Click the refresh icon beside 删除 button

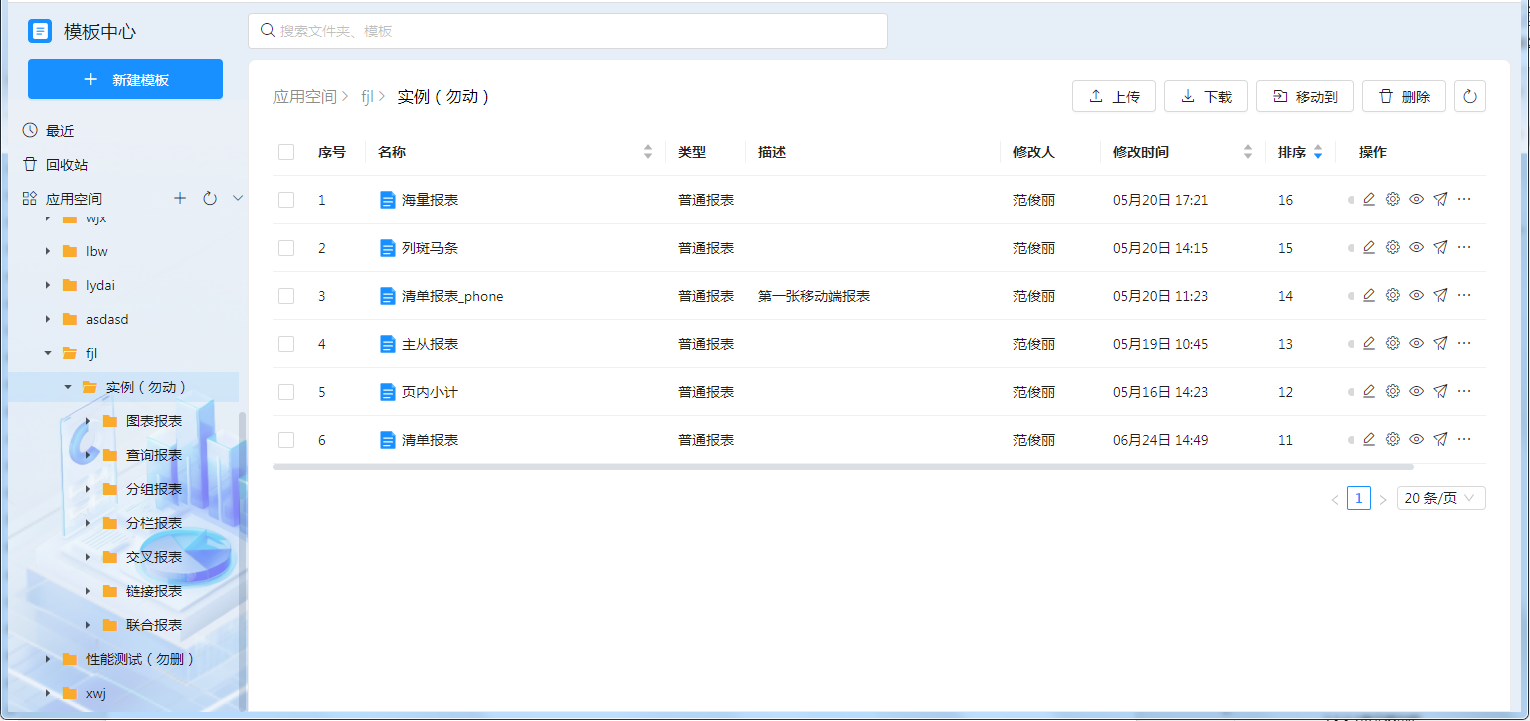1469,97
